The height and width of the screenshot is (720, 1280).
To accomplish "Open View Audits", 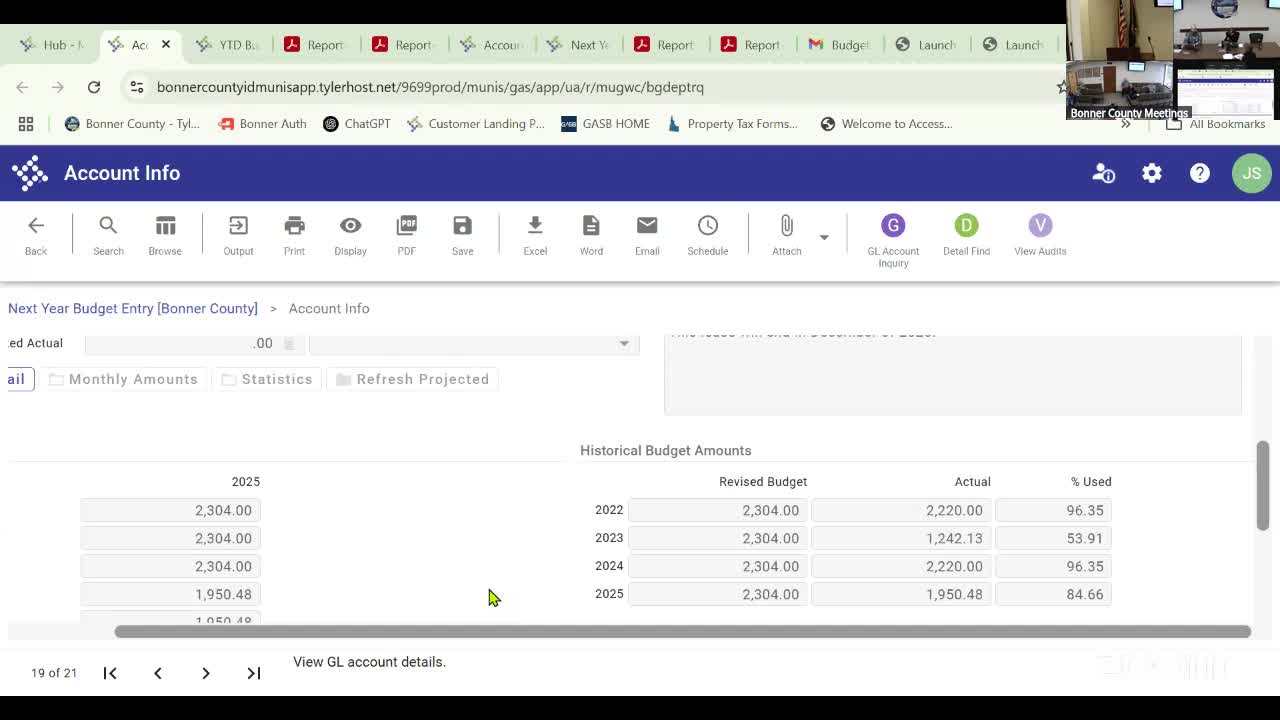I will (x=1040, y=235).
